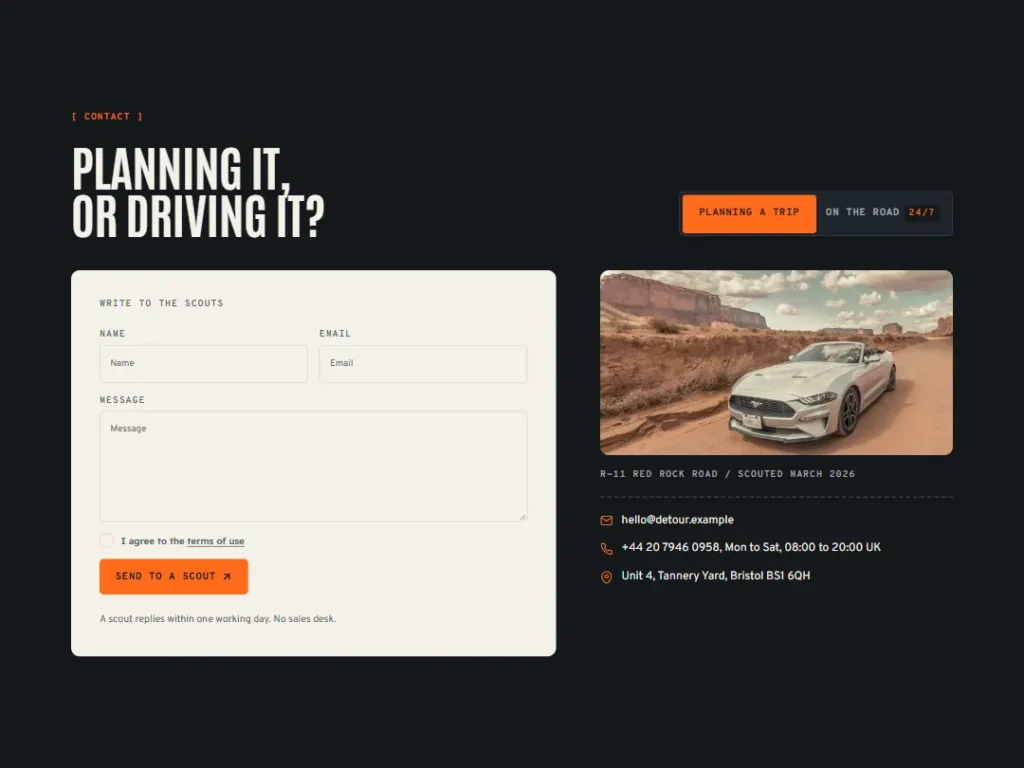Click the Message textarea resize handle
The width and height of the screenshot is (1024, 768).
[522, 517]
